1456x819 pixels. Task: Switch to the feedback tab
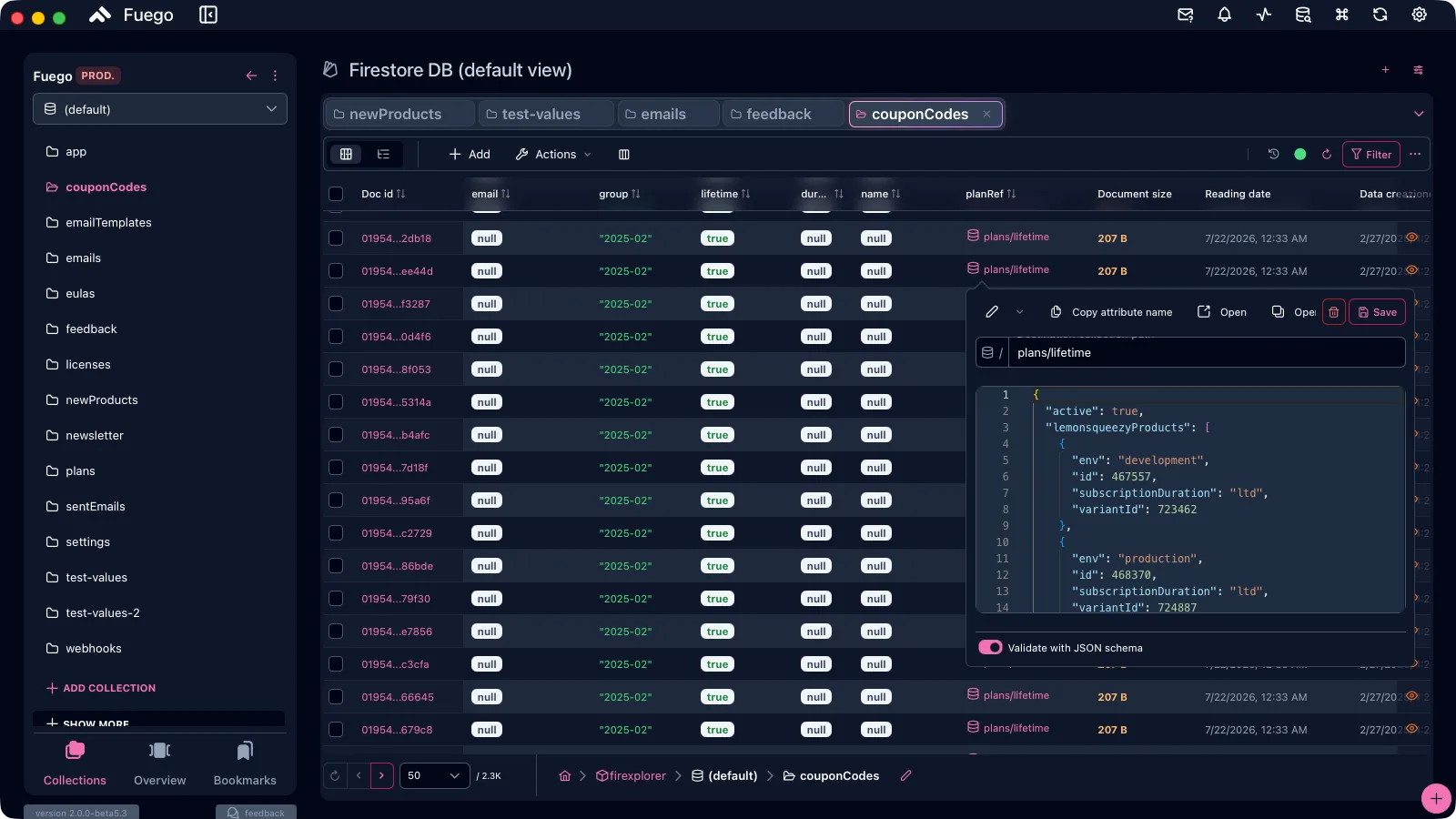[781, 114]
